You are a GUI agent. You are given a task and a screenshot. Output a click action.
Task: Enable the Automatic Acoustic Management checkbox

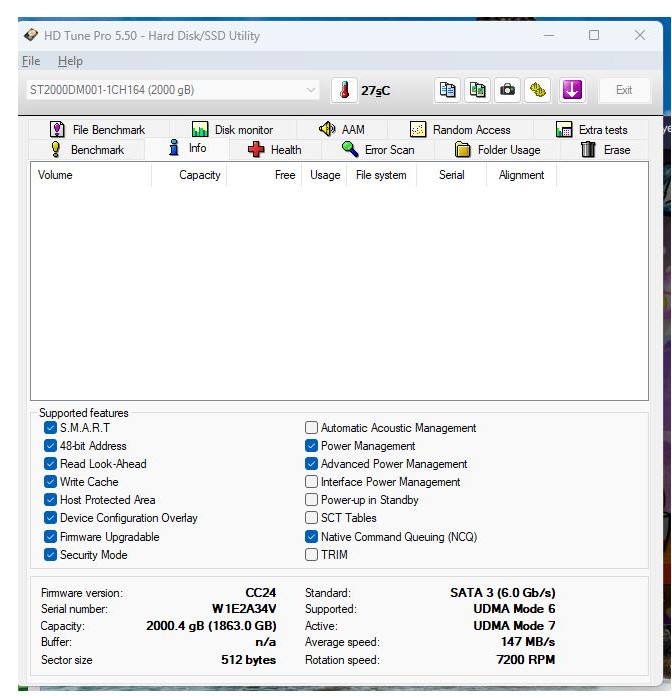click(x=312, y=428)
